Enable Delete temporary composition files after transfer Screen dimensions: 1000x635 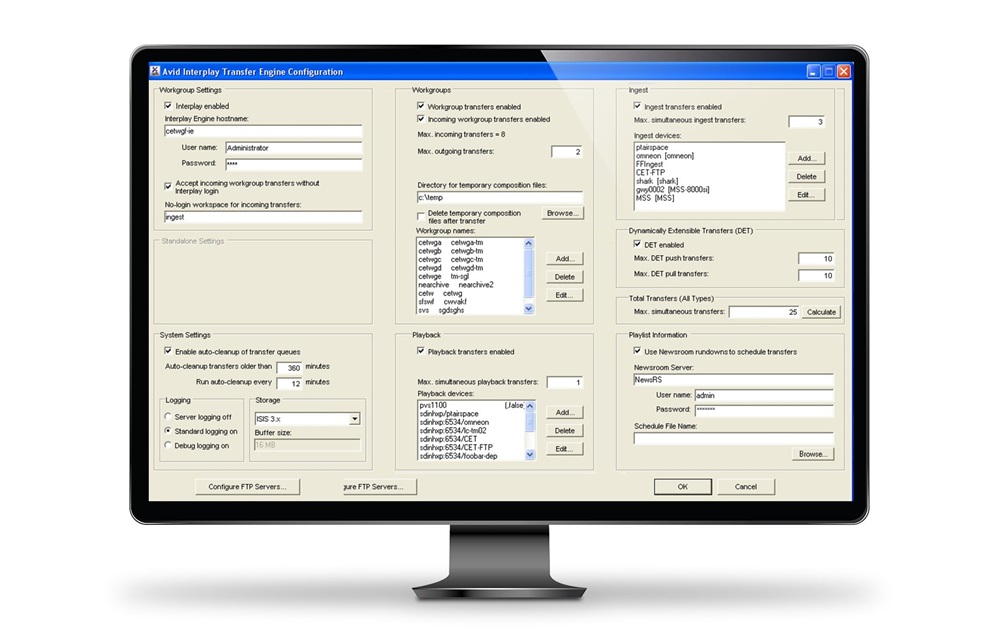(420, 216)
